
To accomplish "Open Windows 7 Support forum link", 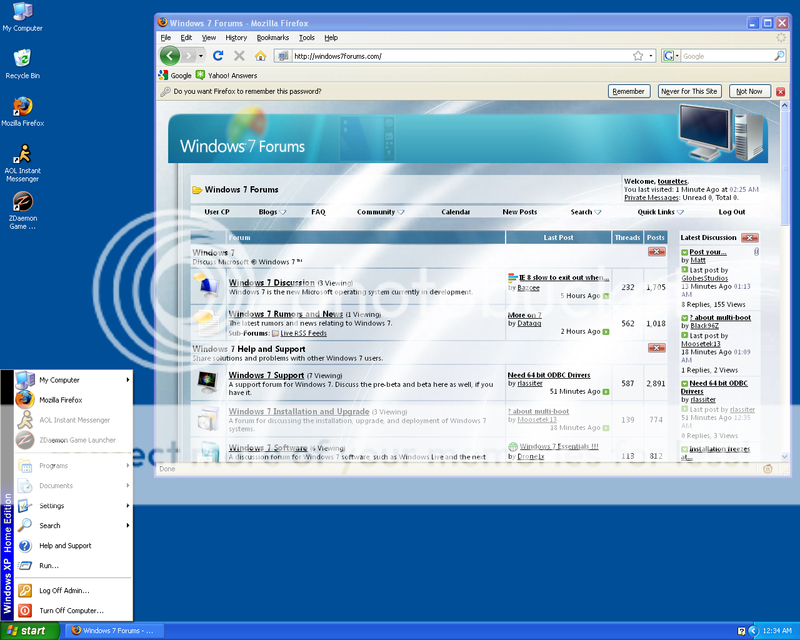I will click(266, 375).
